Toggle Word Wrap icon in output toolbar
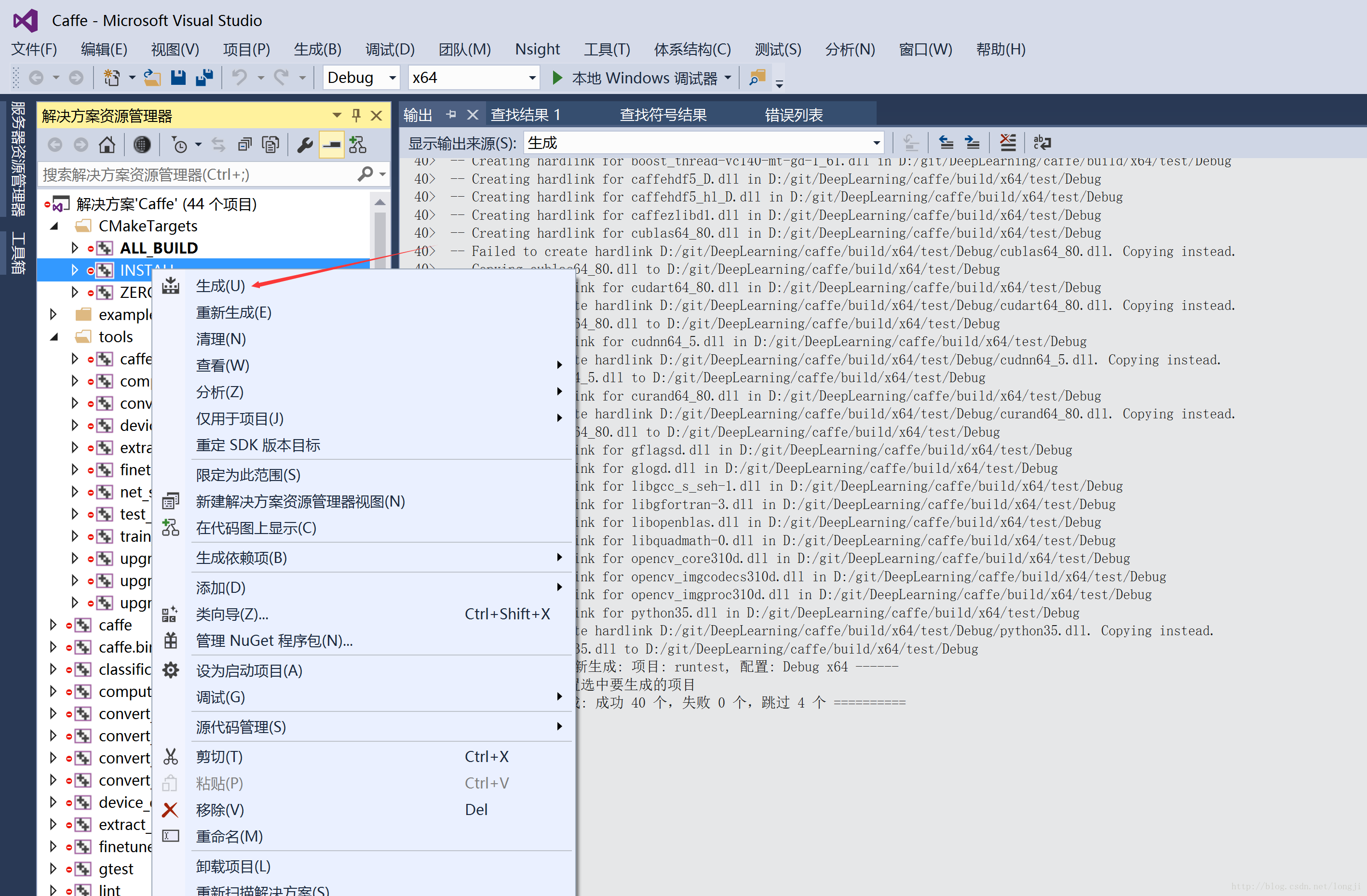 click(x=1042, y=142)
